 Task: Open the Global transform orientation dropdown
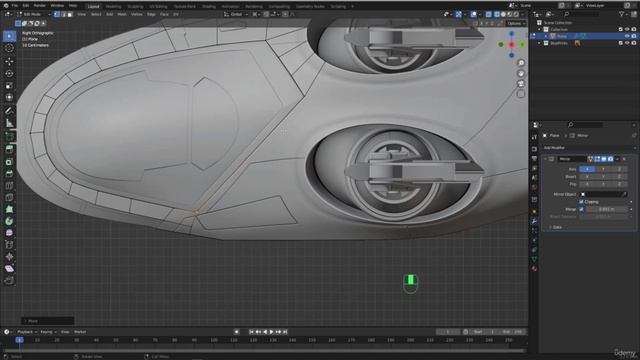pos(236,14)
